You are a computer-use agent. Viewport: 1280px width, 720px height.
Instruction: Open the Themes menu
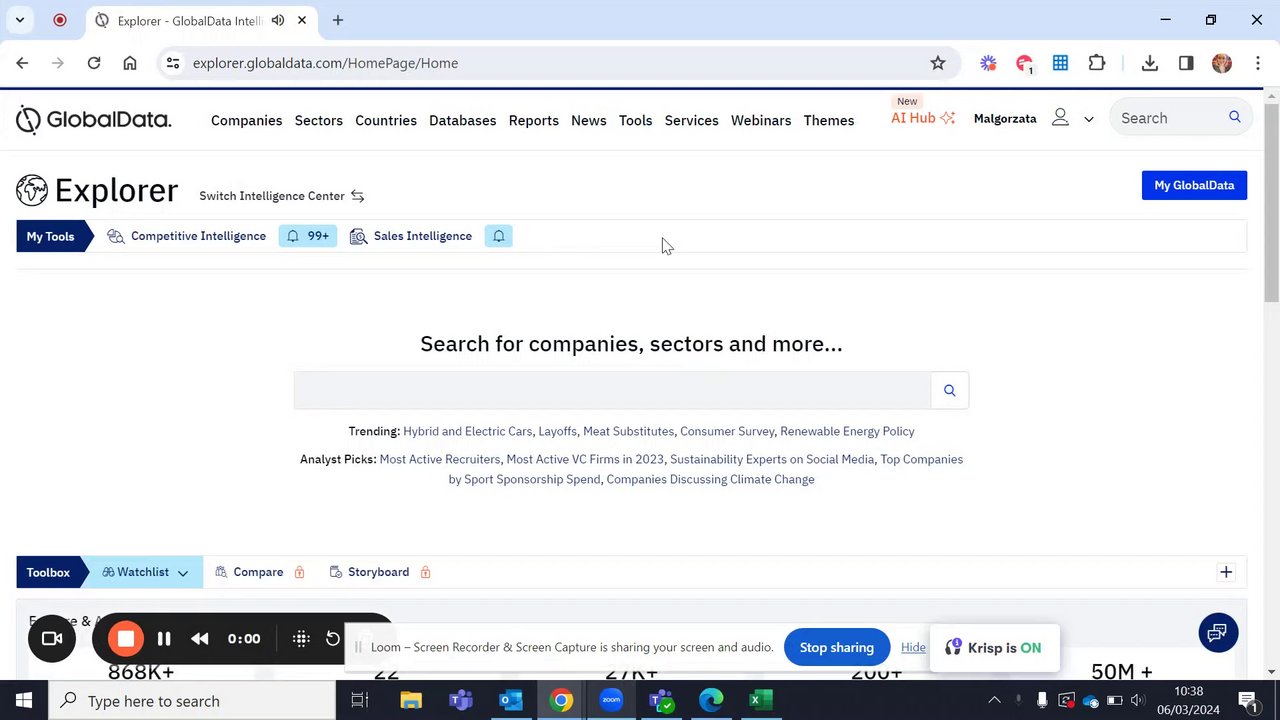click(x=829, y=120)
